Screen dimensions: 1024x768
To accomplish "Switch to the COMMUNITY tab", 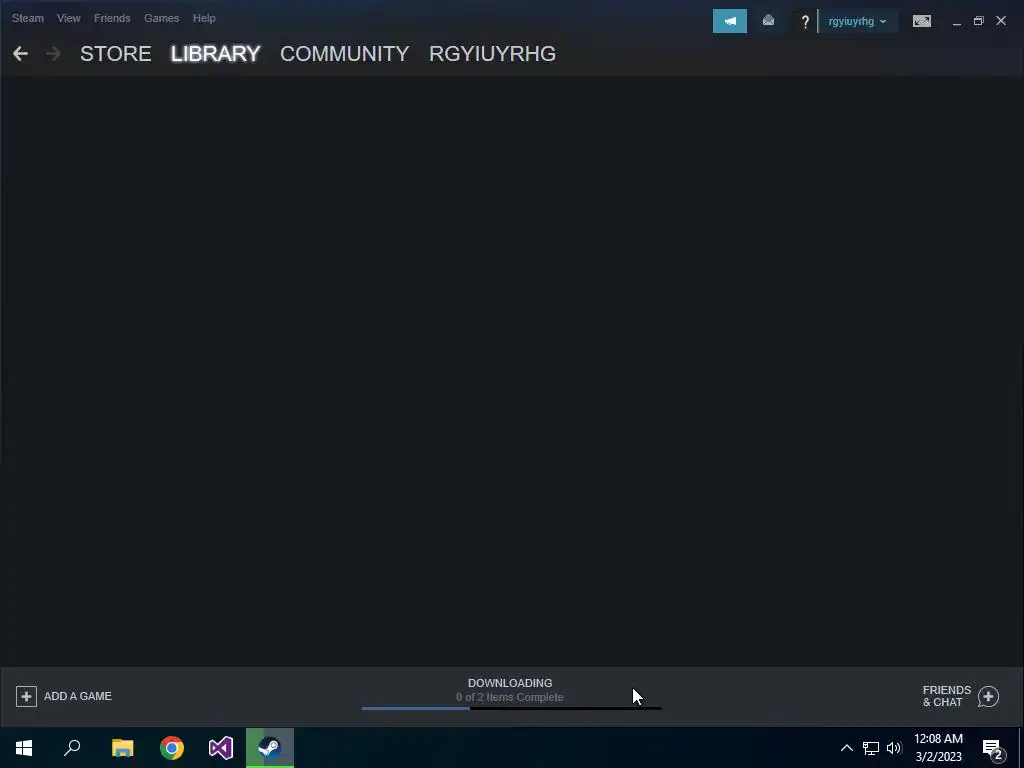I will tap(345, 54).
